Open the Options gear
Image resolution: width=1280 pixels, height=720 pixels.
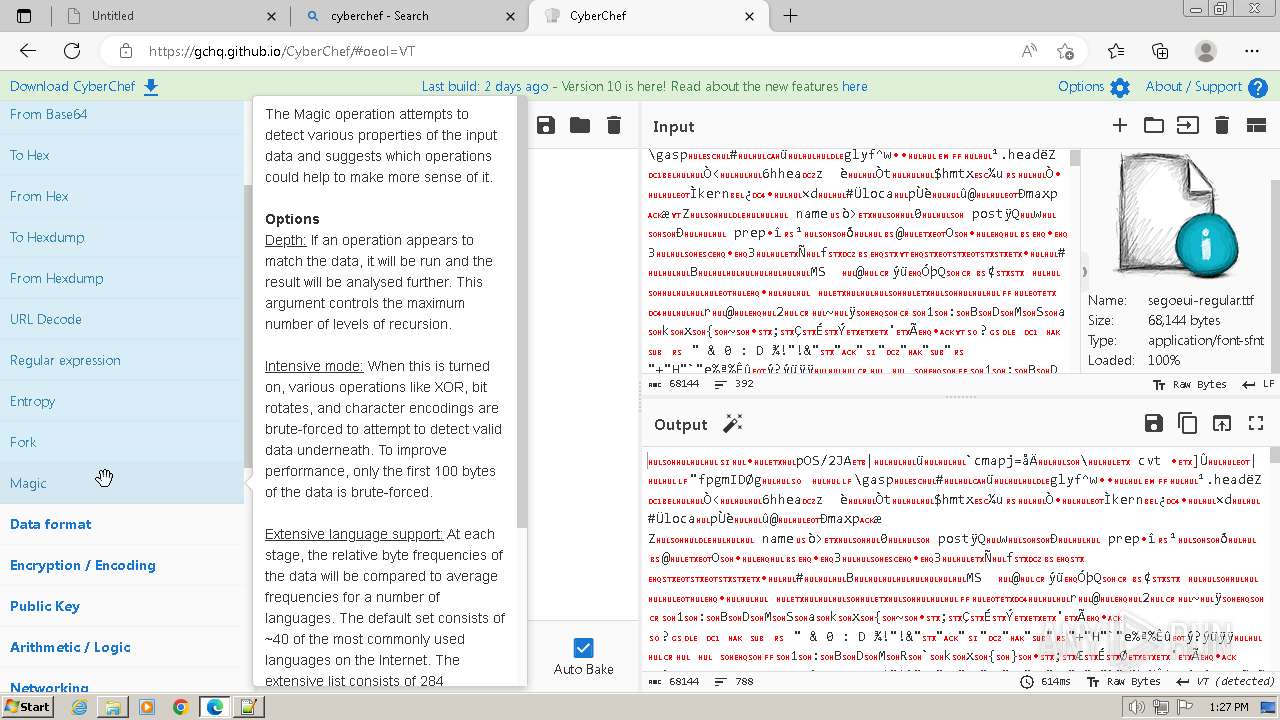pos(1120,87)
